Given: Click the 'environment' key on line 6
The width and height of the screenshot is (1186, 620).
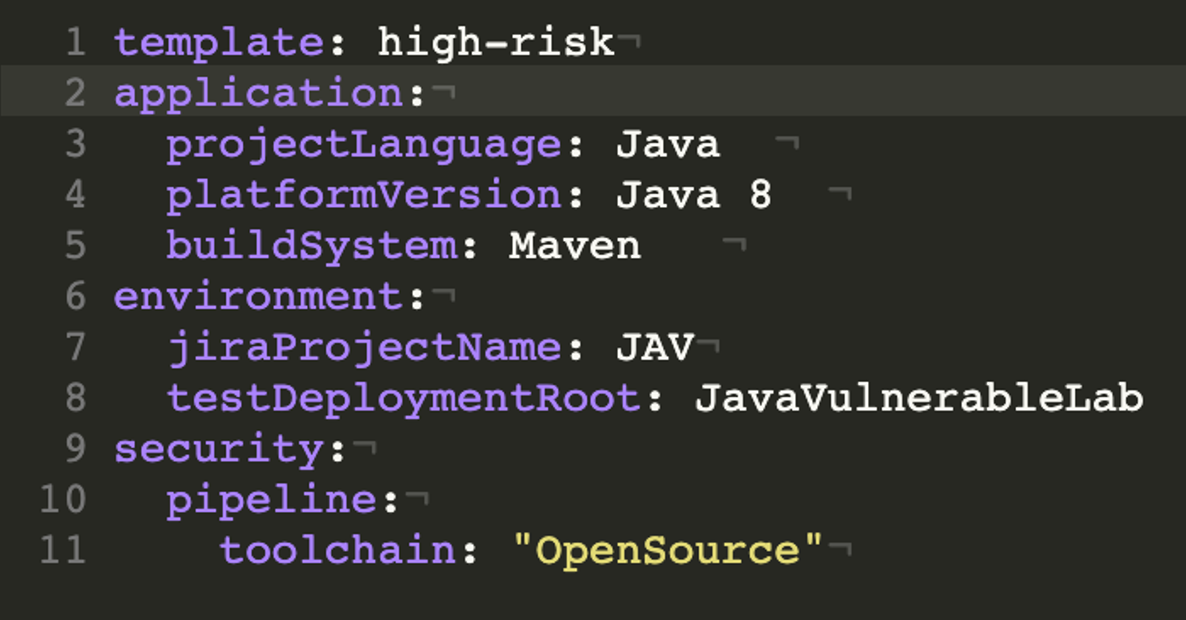Looking at the screenshot, I should tap(259, 296).
